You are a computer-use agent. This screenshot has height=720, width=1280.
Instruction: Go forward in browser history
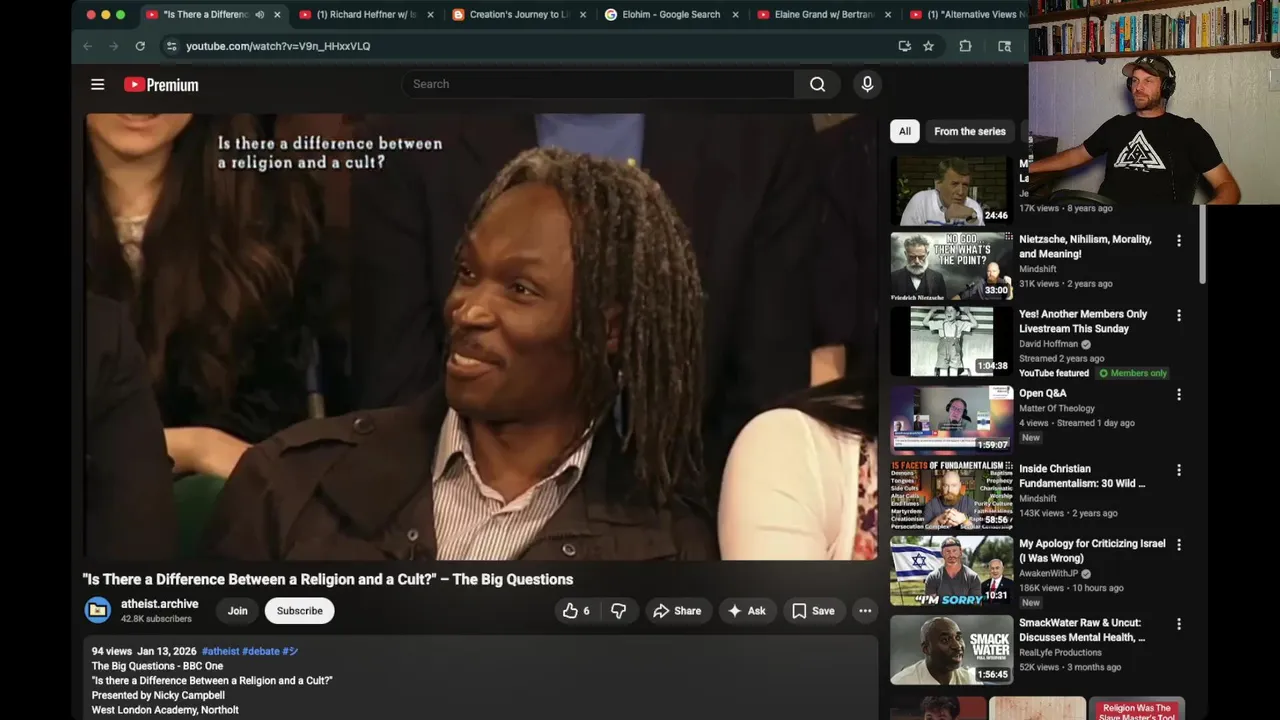pos(113,46)
